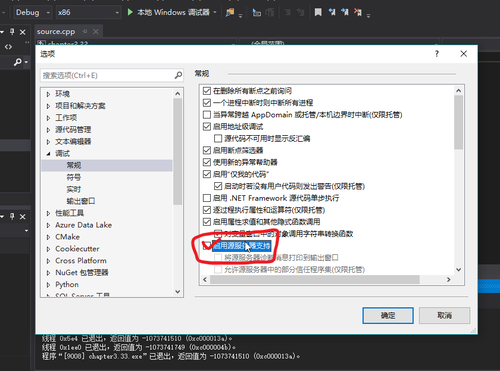Start debugging with 本地 Windows 调试器

(x=169, y=12)
